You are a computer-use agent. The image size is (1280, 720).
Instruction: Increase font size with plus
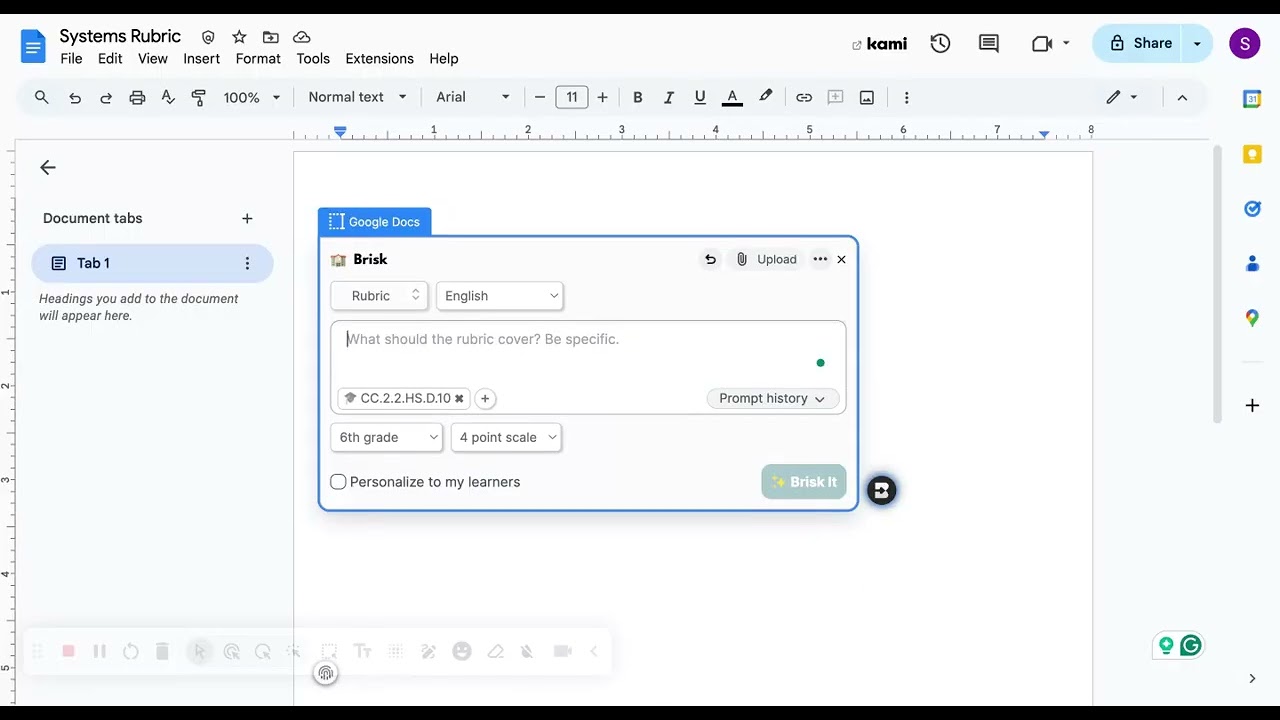pyautogui.click(x=602, y=97)
